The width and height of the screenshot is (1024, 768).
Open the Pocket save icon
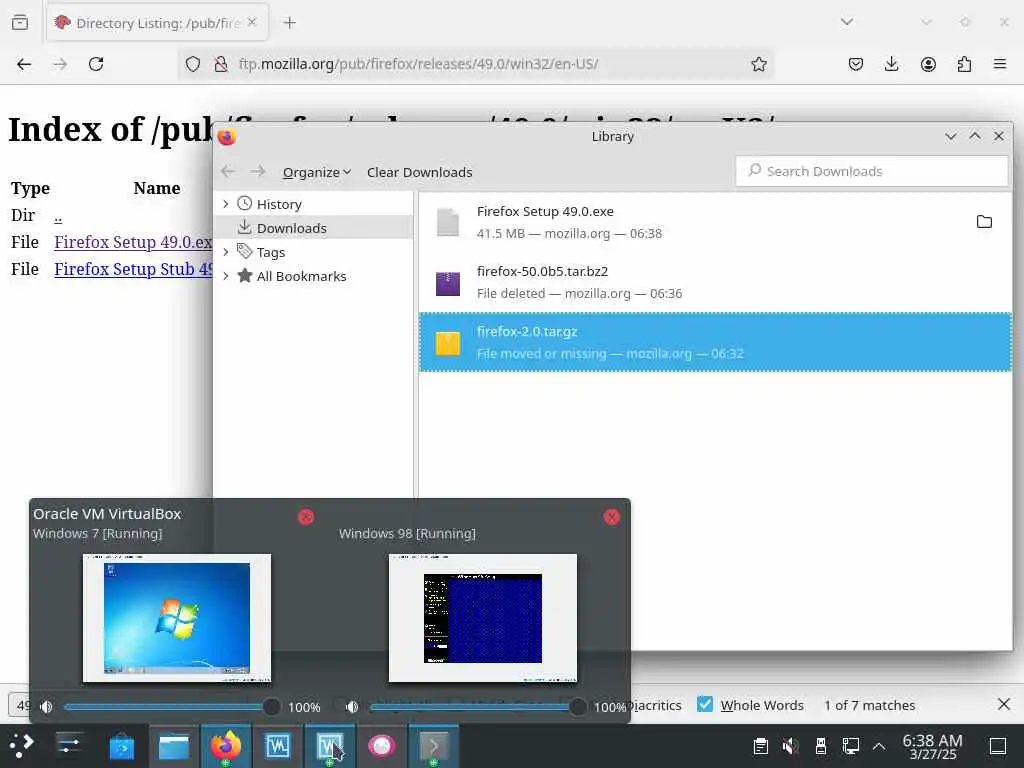[x=856, y=64]
